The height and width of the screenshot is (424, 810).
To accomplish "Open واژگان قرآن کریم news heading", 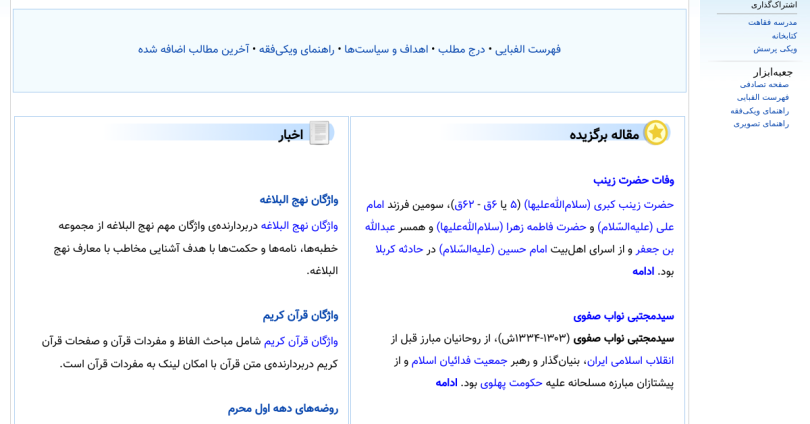I will 300,316.
